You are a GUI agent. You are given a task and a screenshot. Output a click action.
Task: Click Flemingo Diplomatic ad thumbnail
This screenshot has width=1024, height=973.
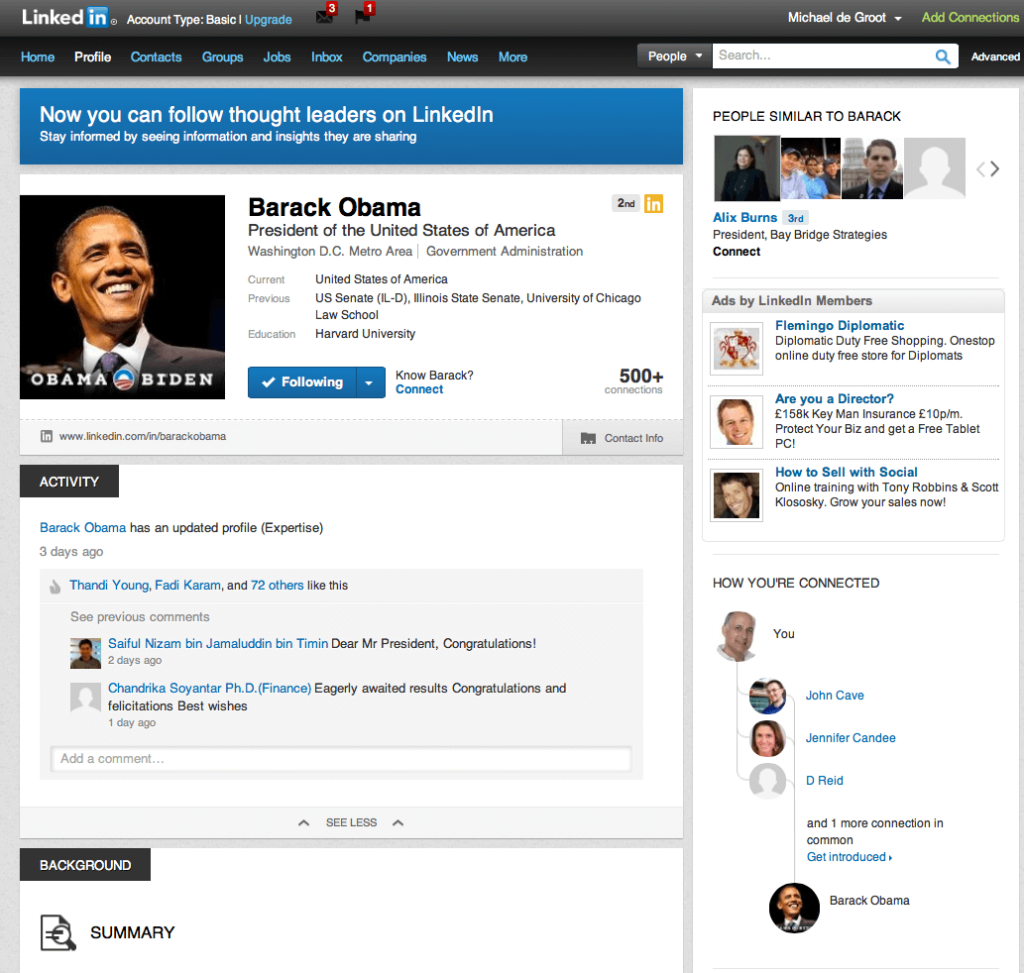pyautogui.click(x=736, y=349)
